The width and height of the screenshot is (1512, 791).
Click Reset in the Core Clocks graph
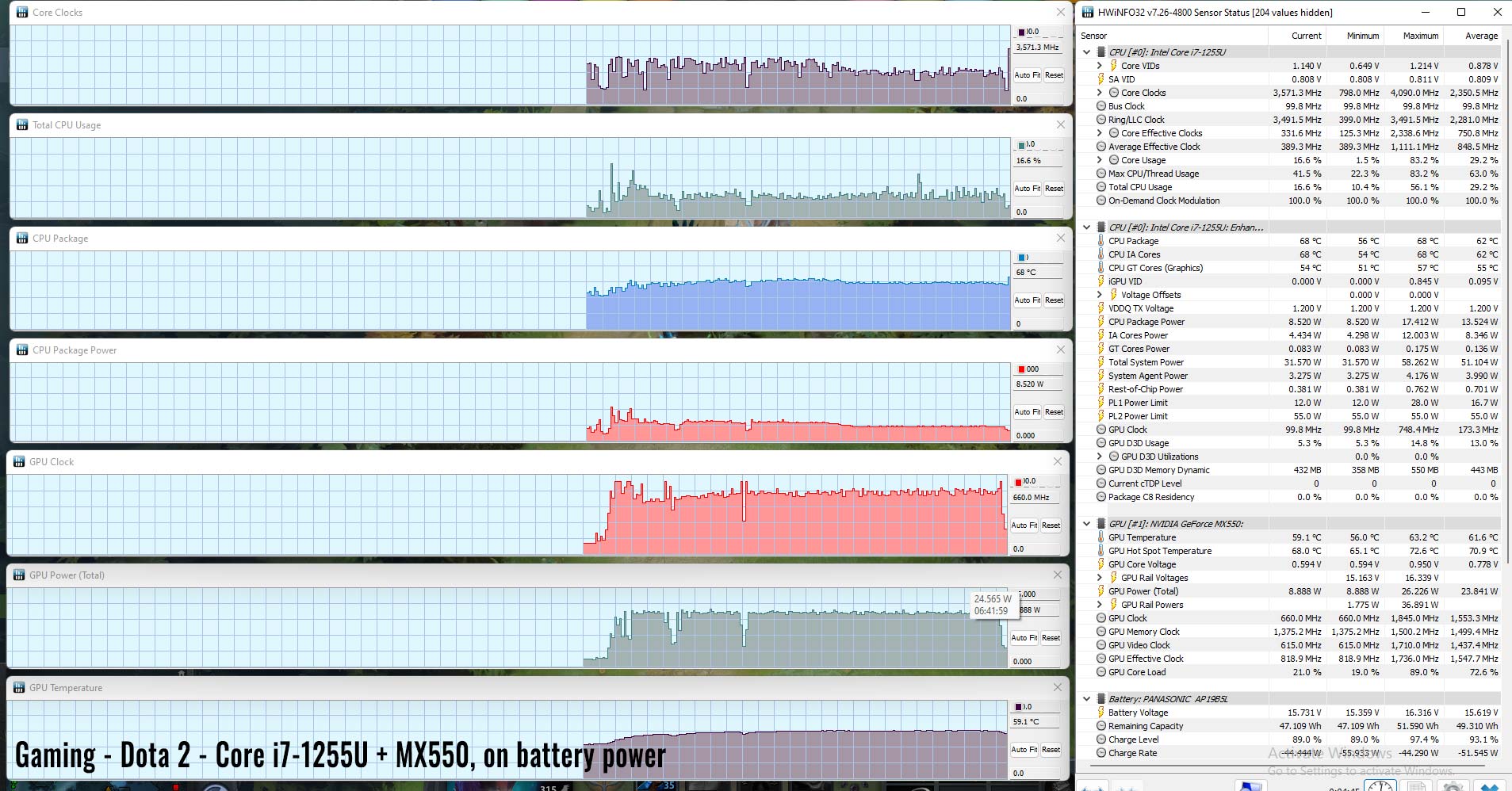(1054, 75)
